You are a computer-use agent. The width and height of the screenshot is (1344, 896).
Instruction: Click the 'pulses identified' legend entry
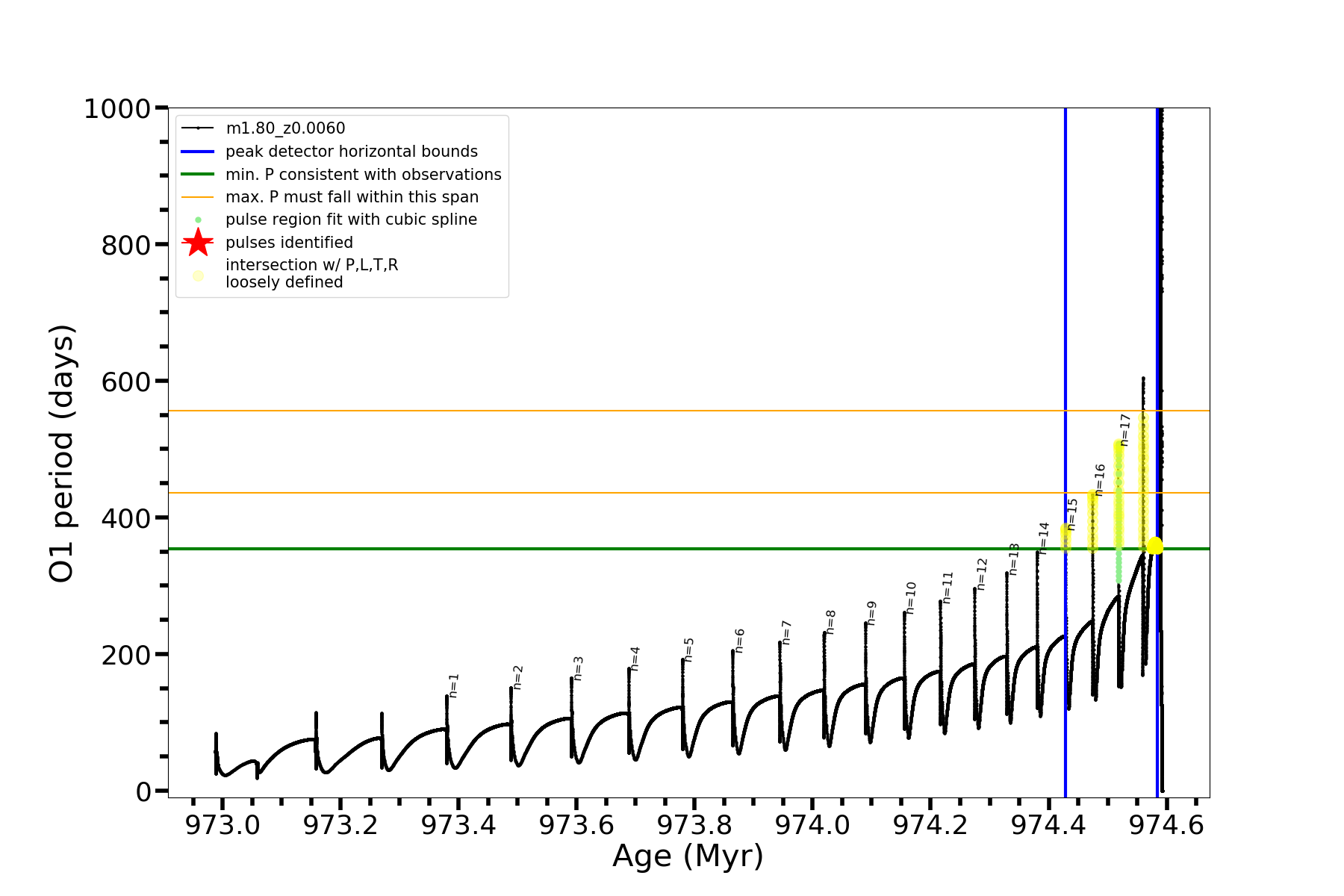[x=289, y=243]
